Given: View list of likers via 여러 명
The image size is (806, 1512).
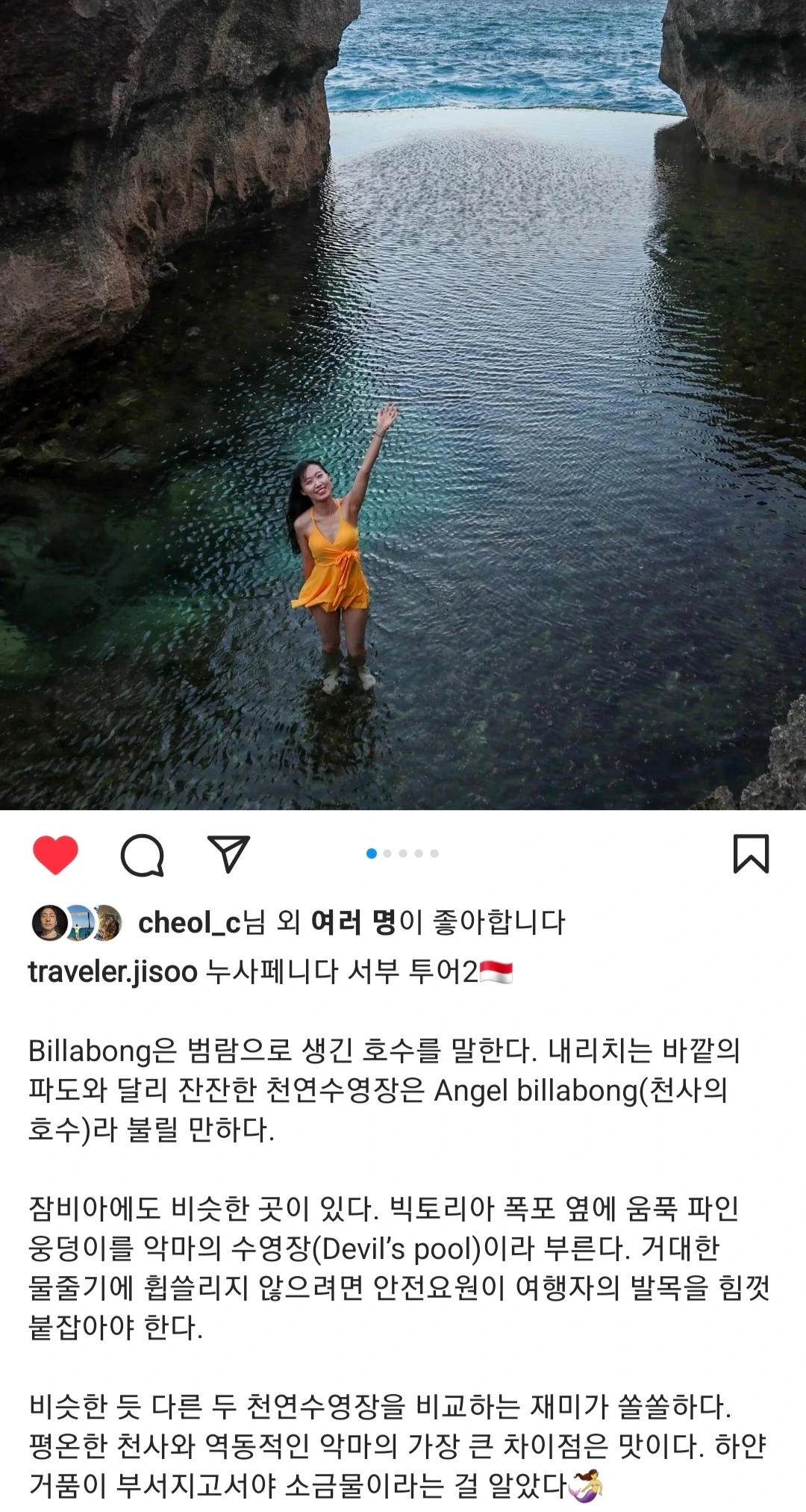Looking at the screenshot, I should click(353, 923).
